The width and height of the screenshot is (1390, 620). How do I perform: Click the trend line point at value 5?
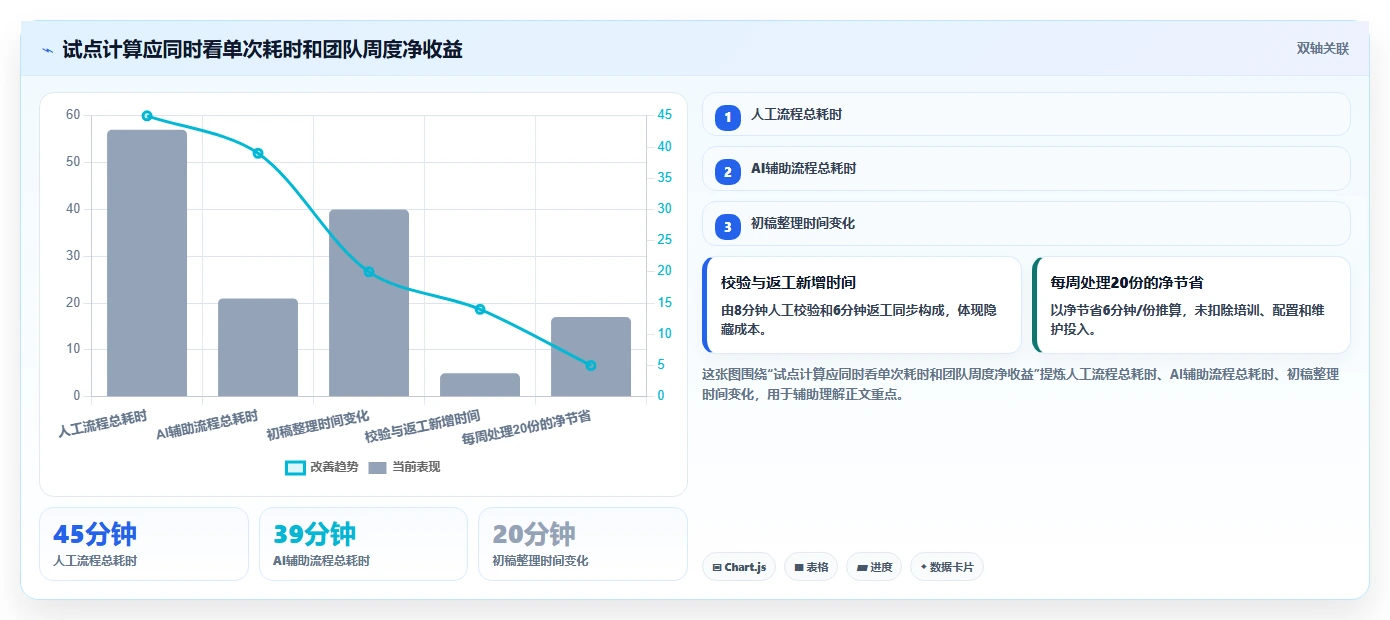tap(591, 366)
